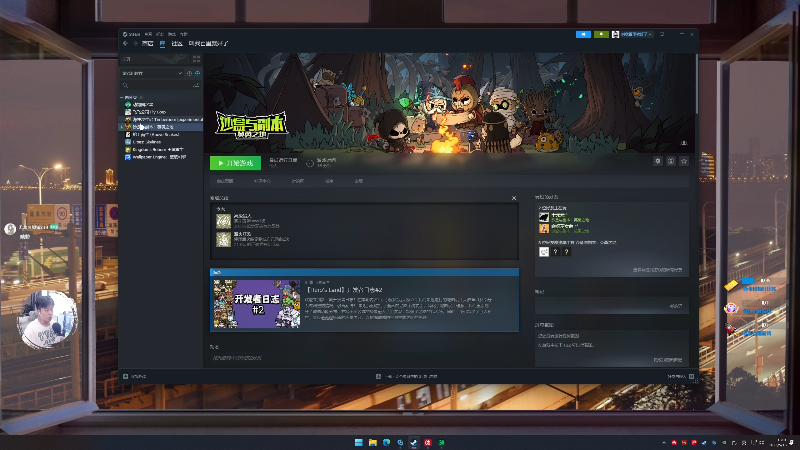Viewport: 800px width, 450px height.
Task: View all friends who play link
Action: (x=658, y=270)
